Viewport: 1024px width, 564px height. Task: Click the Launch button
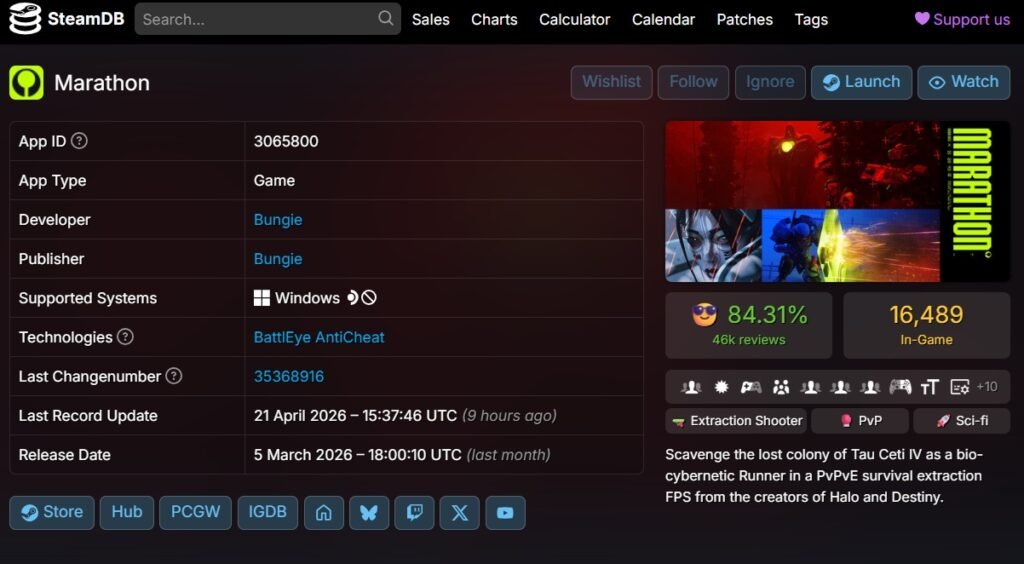pyautogui.click(x=861, y=82)
